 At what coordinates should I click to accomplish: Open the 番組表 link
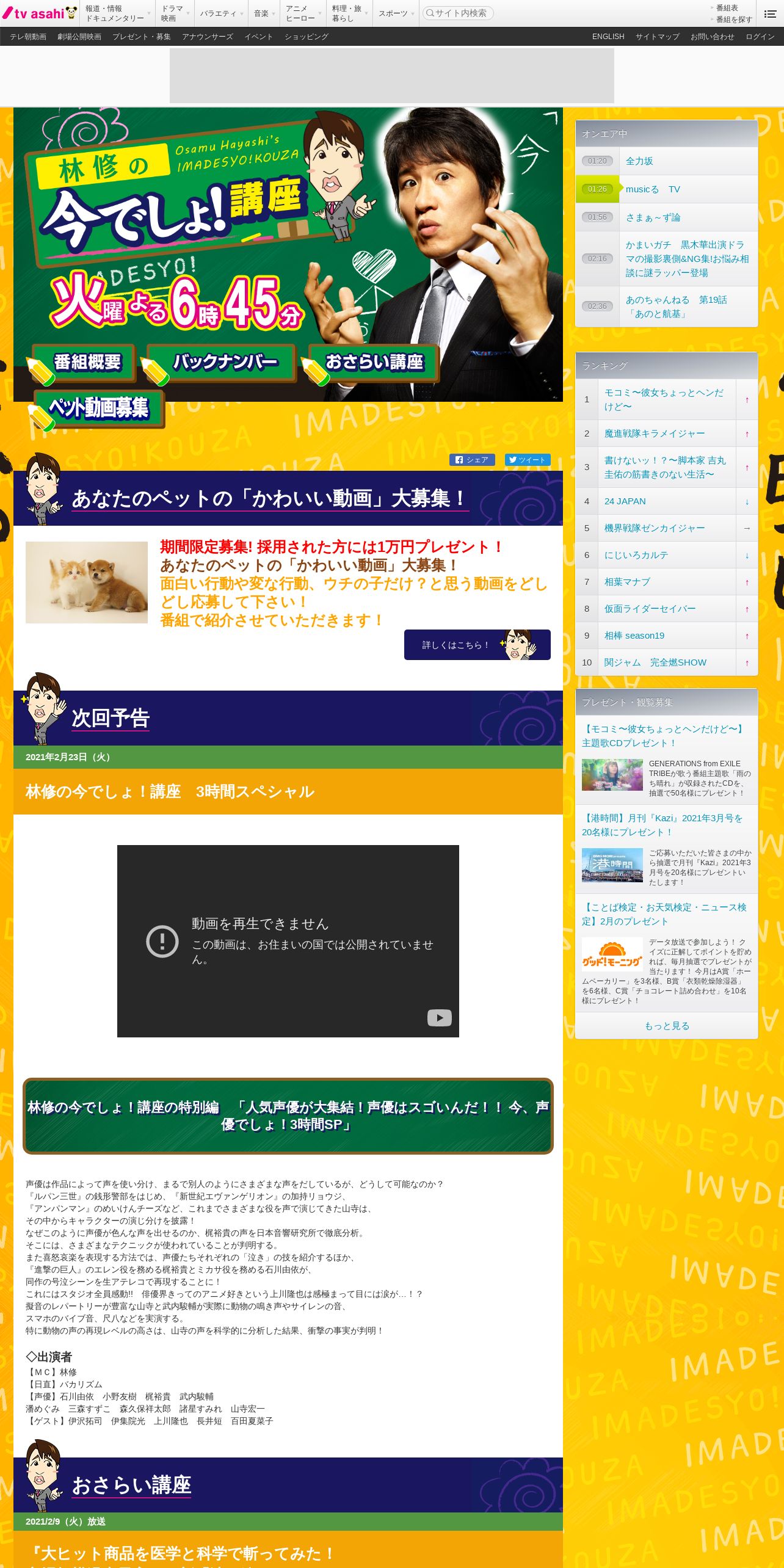click(x=727, y=8)
